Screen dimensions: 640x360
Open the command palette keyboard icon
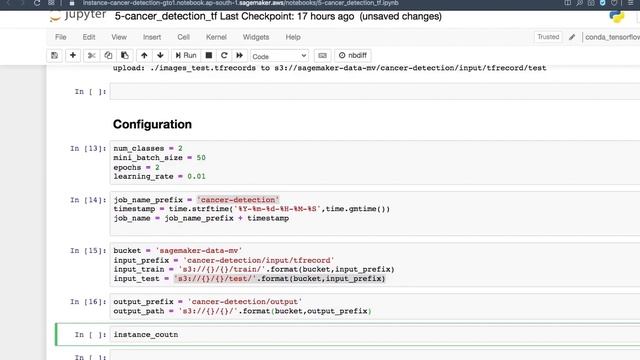pyautogui.click(x=322, y=56)
